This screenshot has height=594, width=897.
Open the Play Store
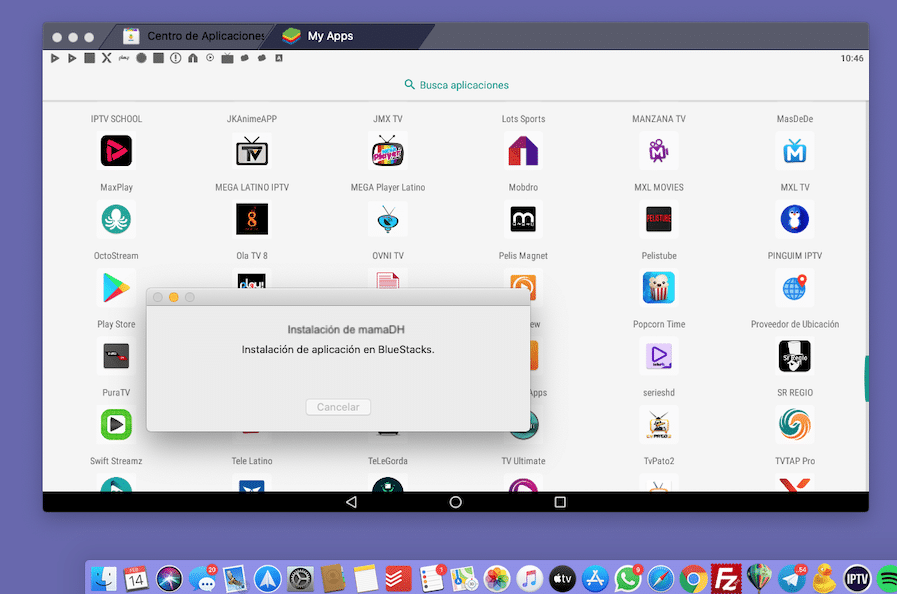point(116,287)
